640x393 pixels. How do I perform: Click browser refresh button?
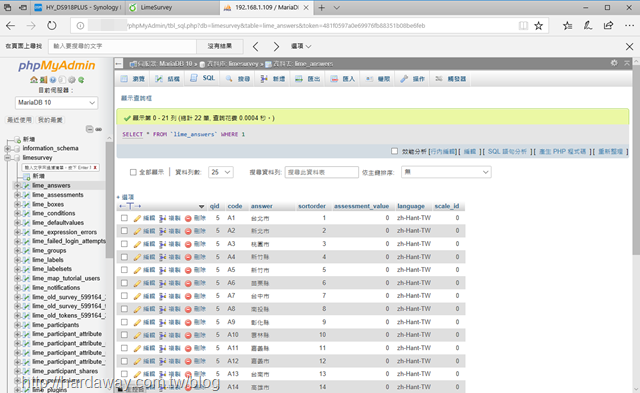point(51,25)
